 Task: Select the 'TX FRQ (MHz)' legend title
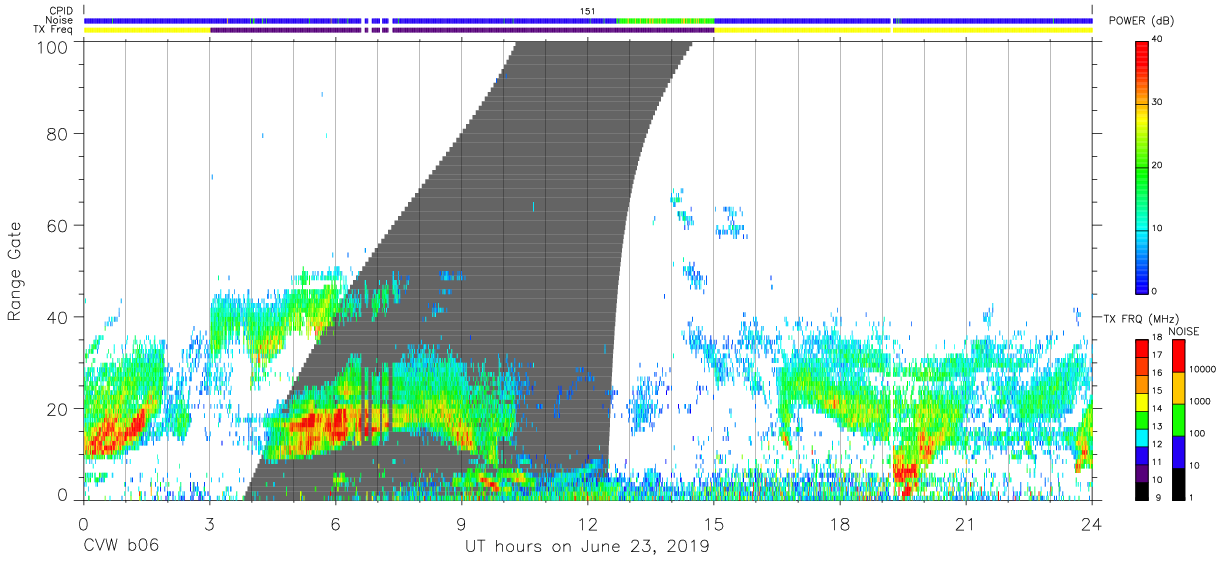click(x=1139, y=318)
